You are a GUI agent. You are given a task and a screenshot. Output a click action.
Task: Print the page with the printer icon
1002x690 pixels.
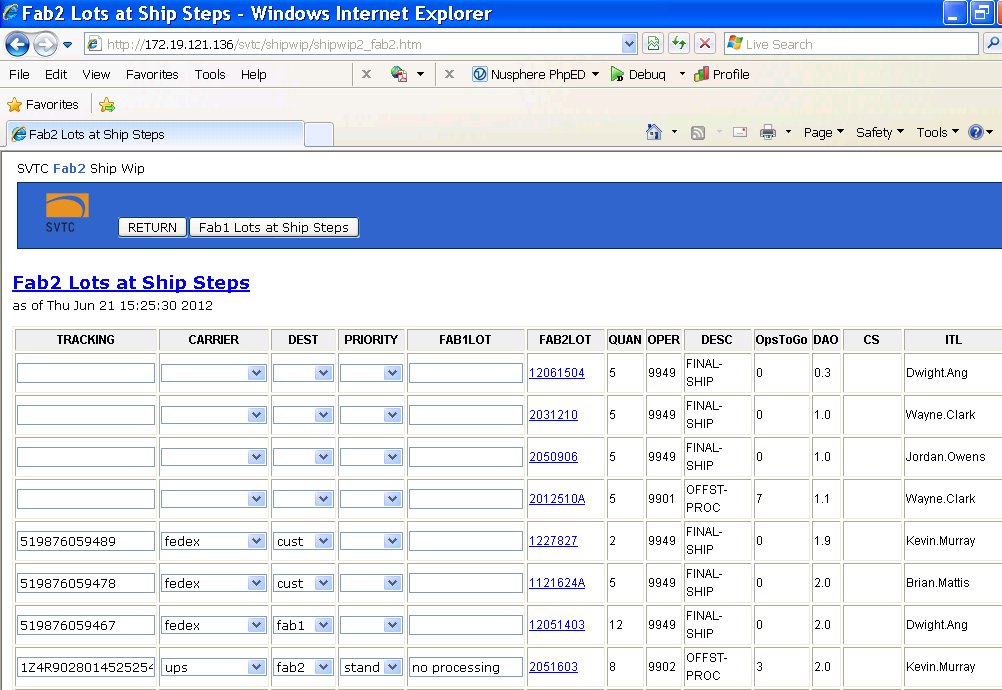click(x=767, y=132)
